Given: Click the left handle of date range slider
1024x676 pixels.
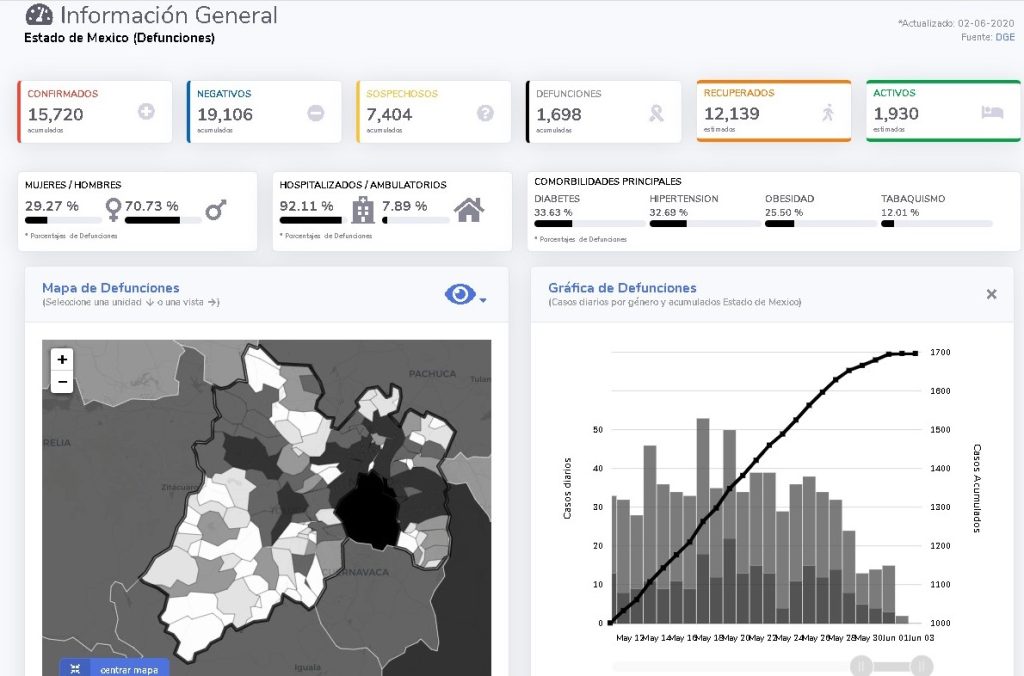Looking at the screenshot, I should coord(860,666).
